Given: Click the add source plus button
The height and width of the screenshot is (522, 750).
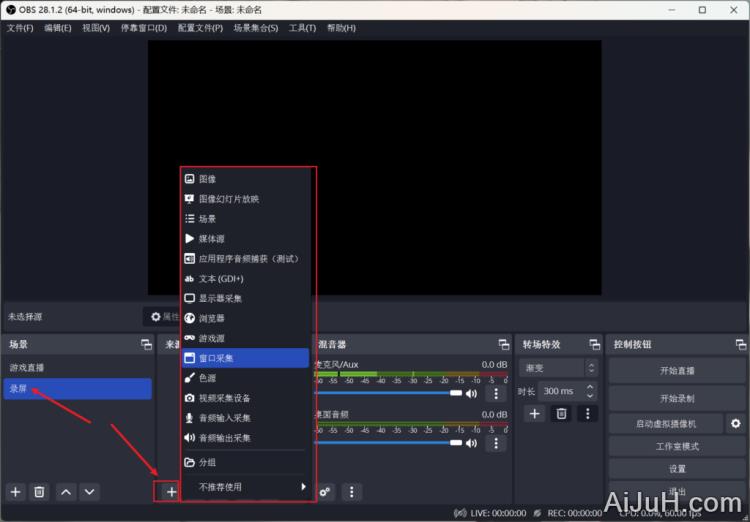Looking at the screenshot, I should [171, 491].
